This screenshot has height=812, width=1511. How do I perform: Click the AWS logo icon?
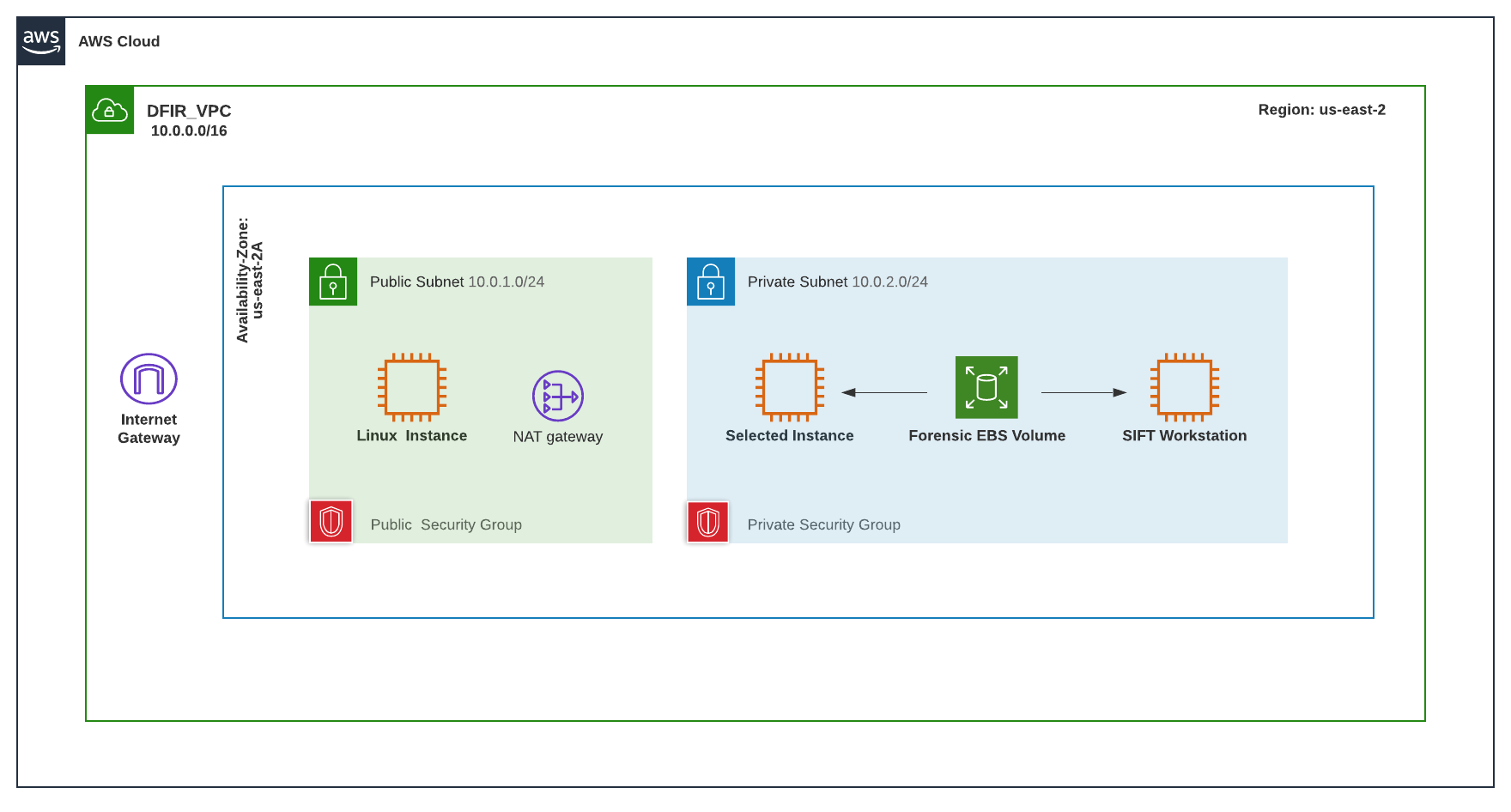(x=41, y=41)
